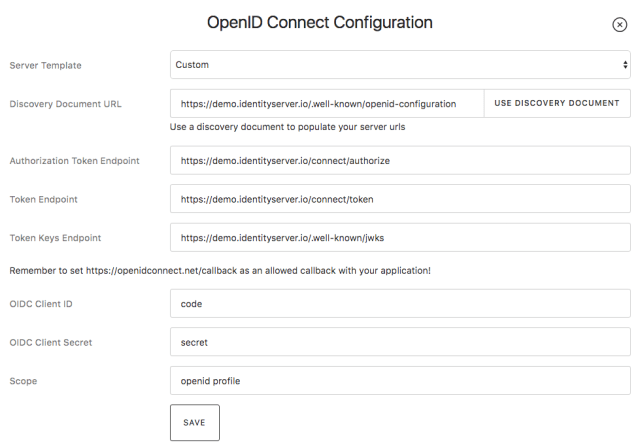Open the Server Template dropdown

[400, 65]
